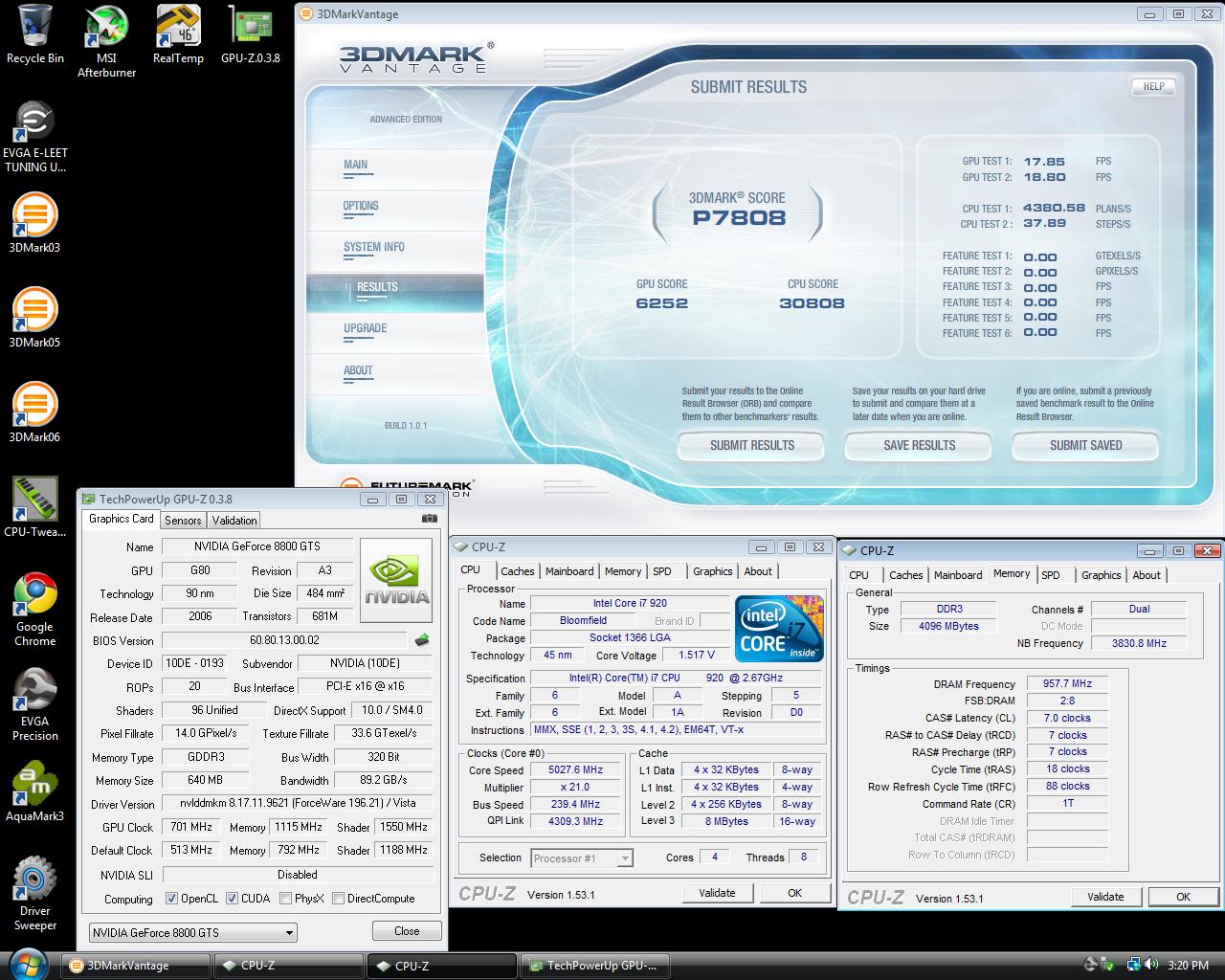This screenshot has height=980, width=1225.
Task: Click the SUBMIT RESULTS button
Action: tap(752, 446)
